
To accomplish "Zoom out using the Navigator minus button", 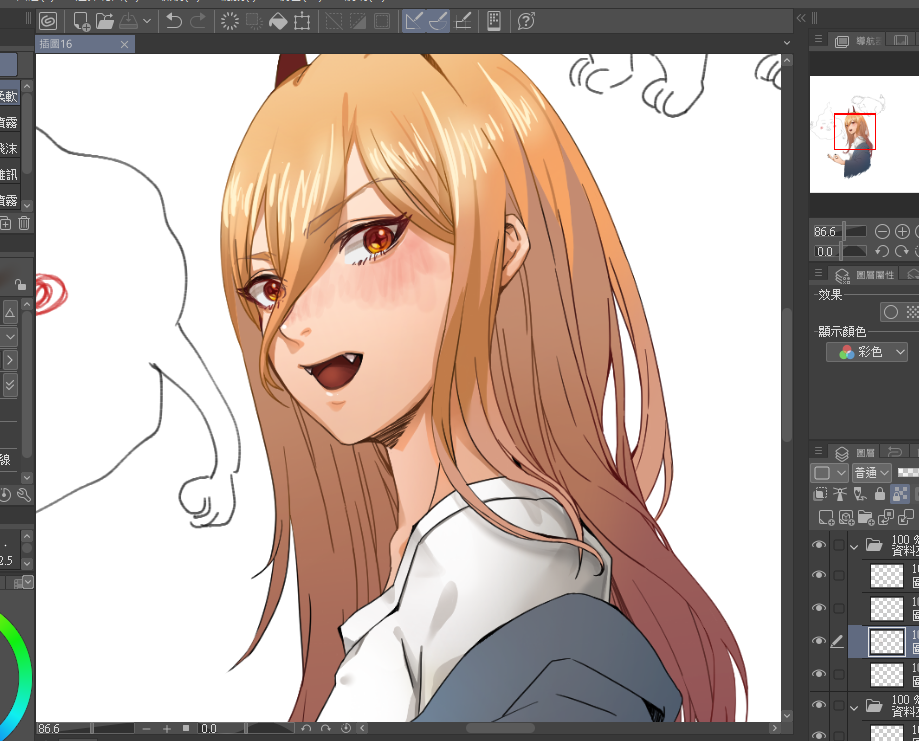I will [x=882, y=232].
